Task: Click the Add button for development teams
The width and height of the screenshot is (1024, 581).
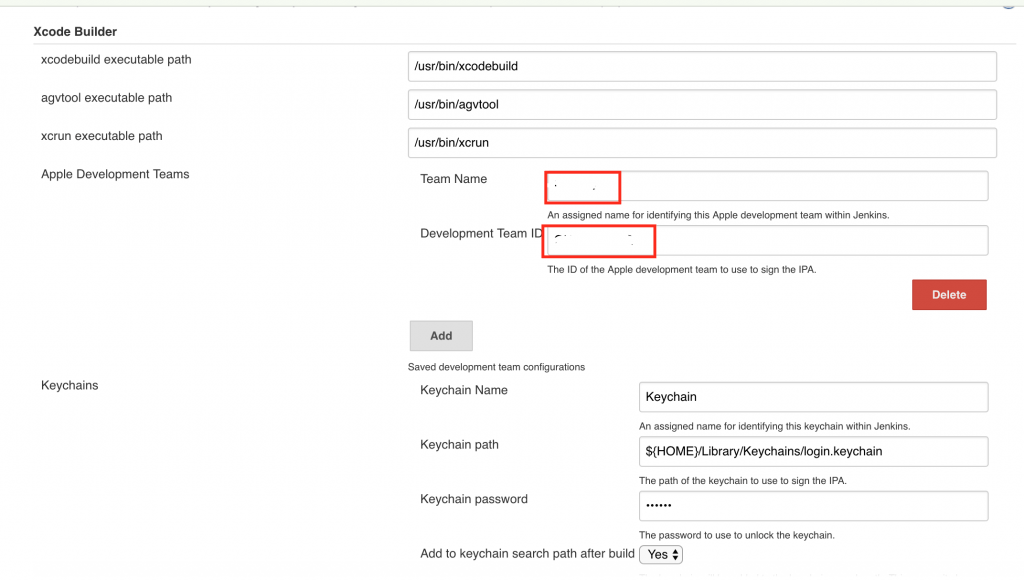Action: click(x=441, y=336)
